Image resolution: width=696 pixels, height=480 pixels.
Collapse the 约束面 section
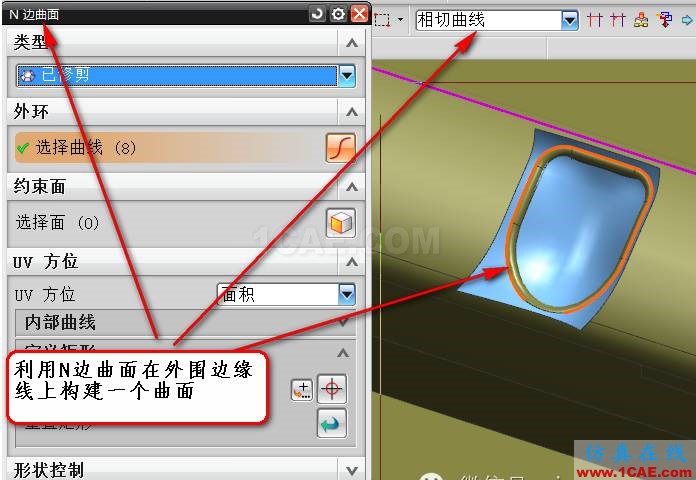(x=352, y=187)
